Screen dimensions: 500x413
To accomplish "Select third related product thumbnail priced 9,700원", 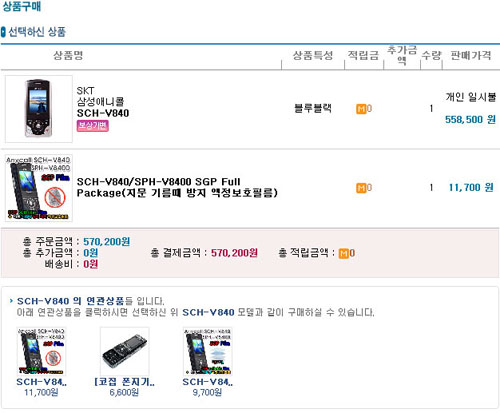I will click(208, 351).
